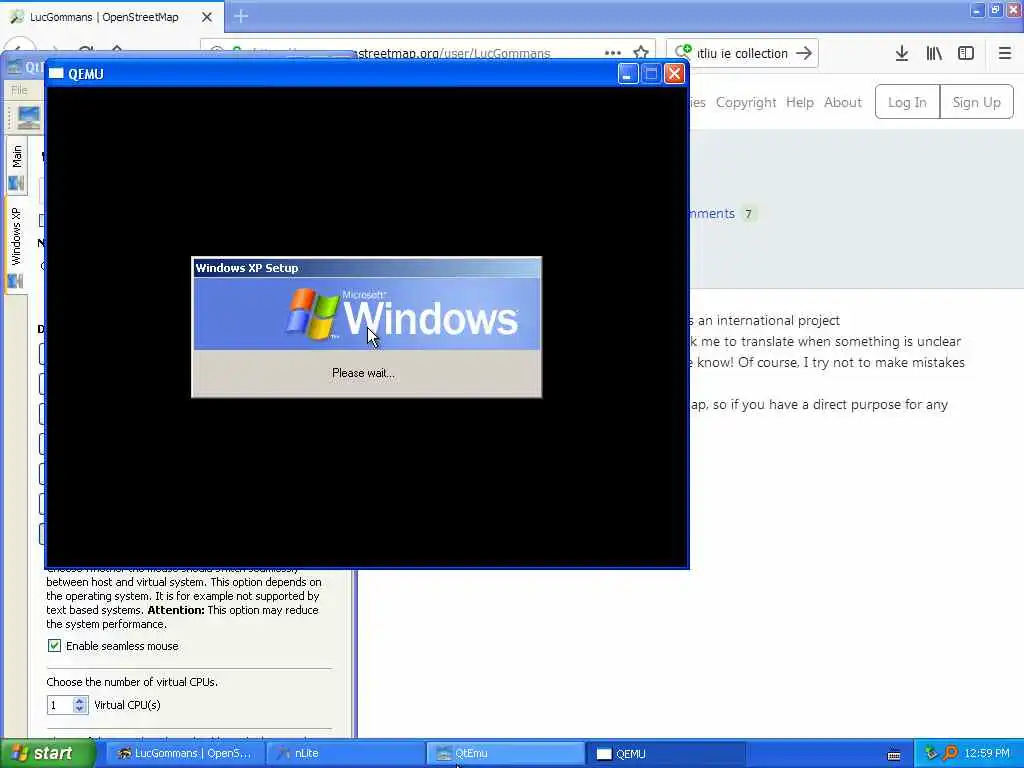Click the Sign Up button
The height and width of the screenshot is (768, 1024).
[976, 102]
